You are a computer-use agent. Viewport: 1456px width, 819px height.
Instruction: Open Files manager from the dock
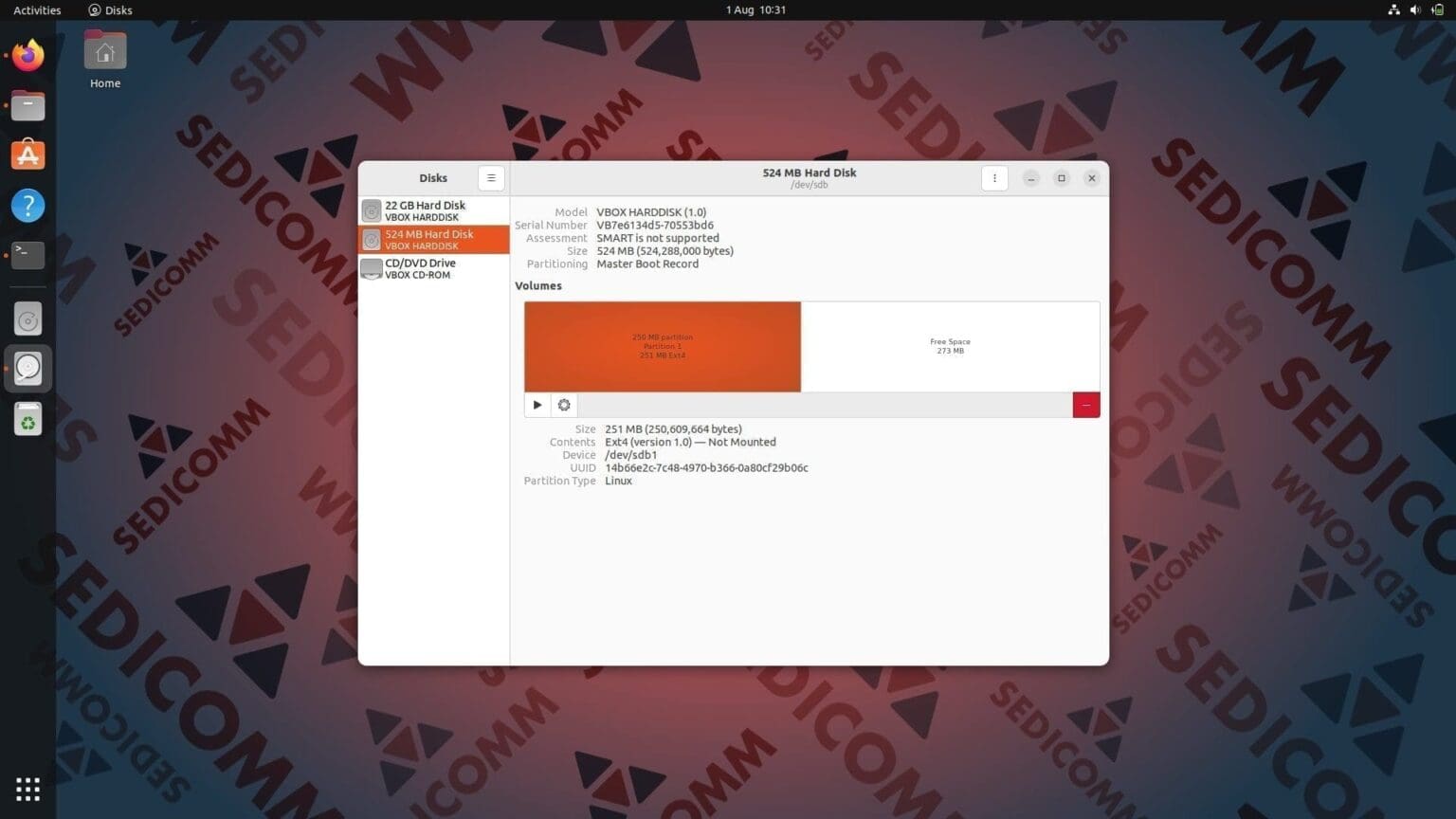click(x=27, y=105)
